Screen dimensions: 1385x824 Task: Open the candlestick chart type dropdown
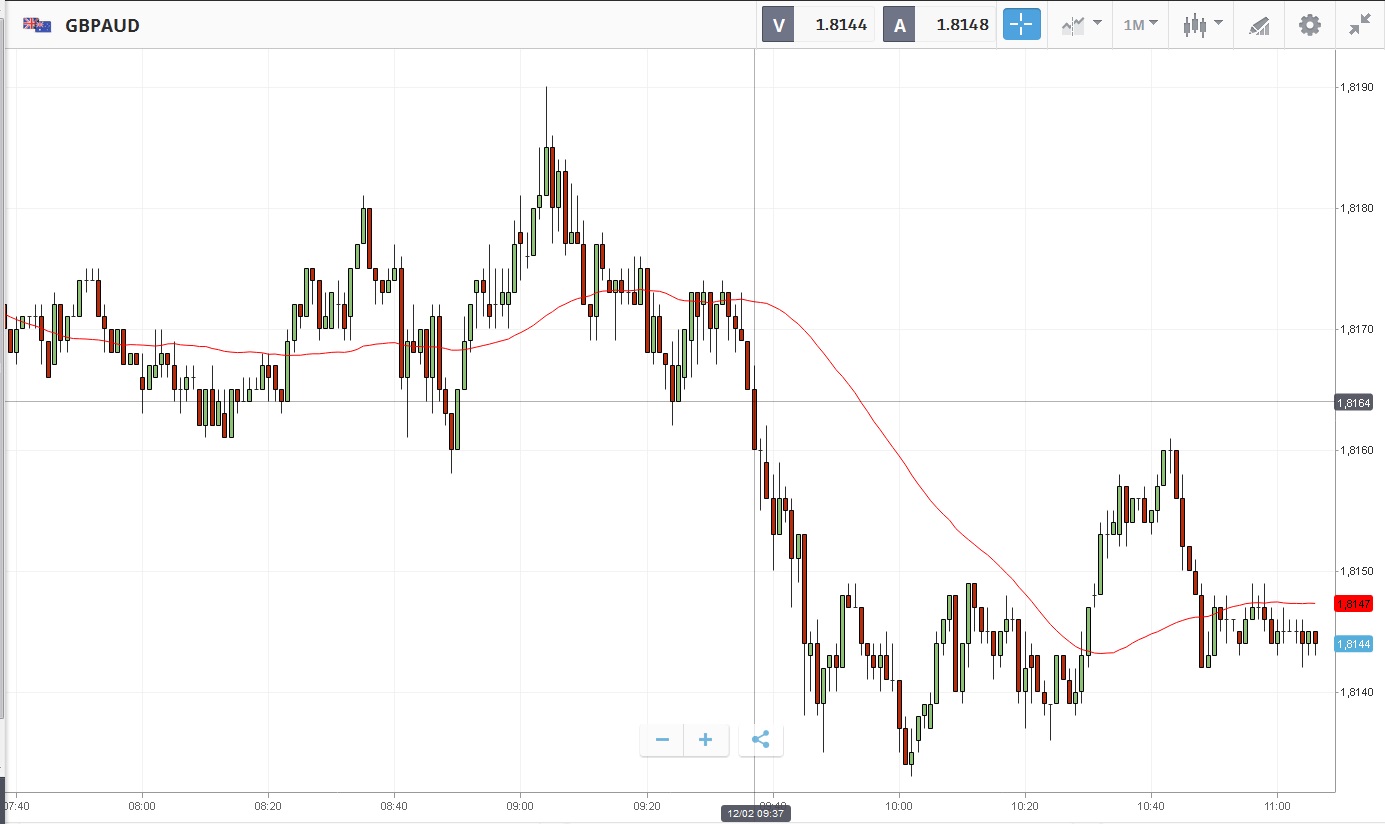[x=1201, y=25]
